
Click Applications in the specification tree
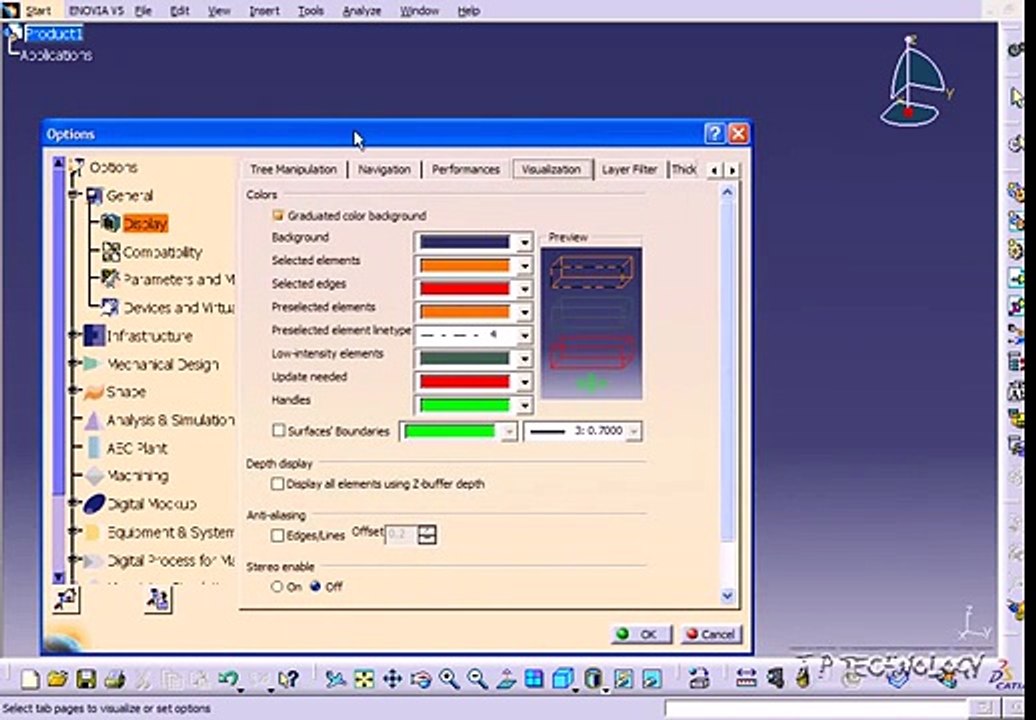[x=56, y=55]
